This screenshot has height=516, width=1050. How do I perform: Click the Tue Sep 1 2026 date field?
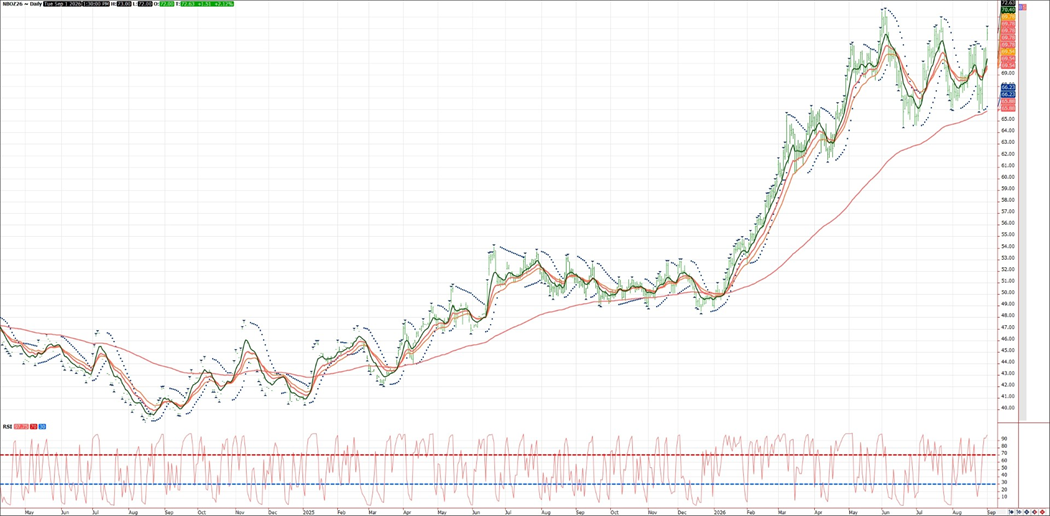[63, 3]
